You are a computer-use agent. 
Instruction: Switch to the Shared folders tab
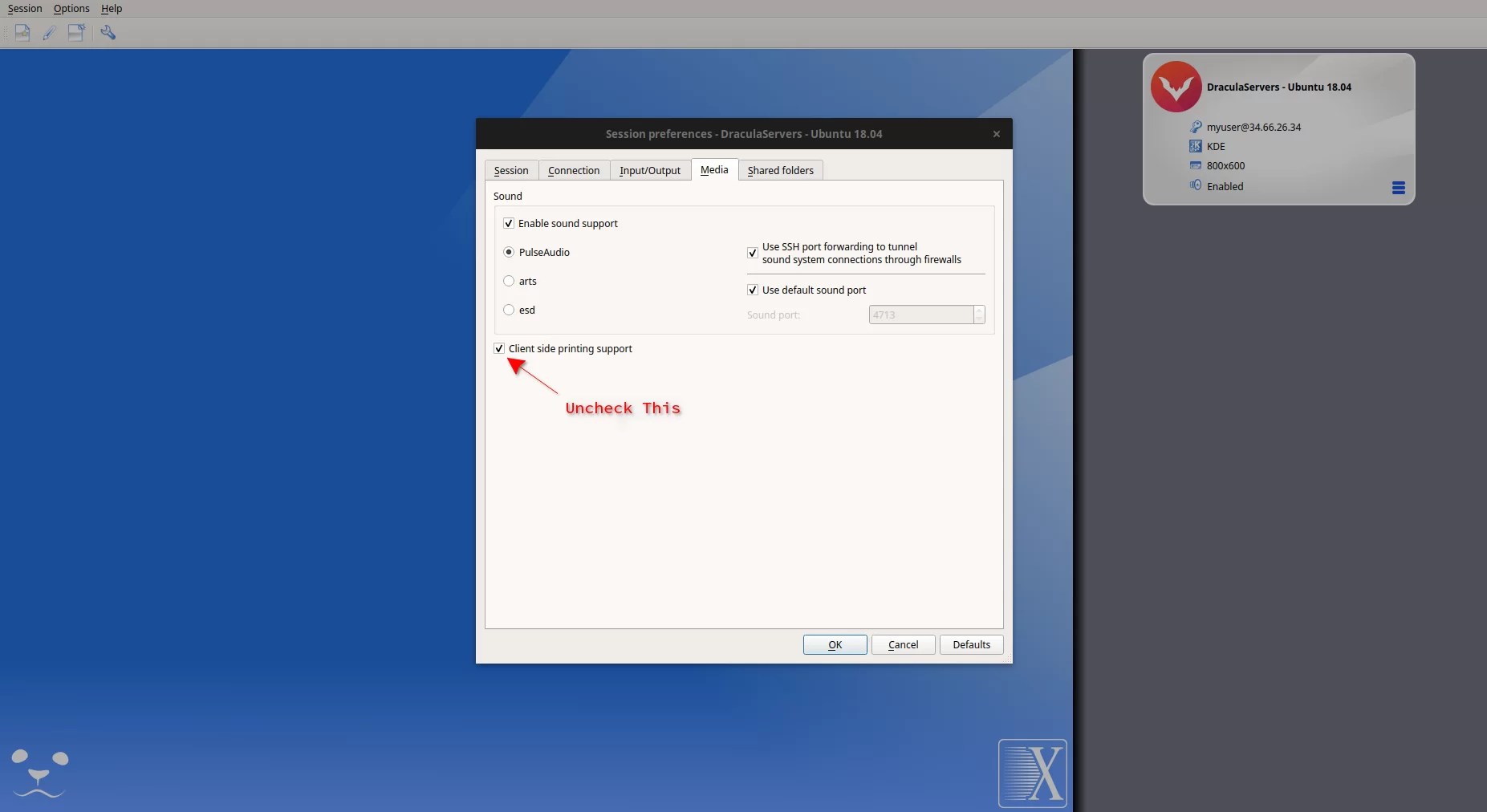tap(779, 170)
